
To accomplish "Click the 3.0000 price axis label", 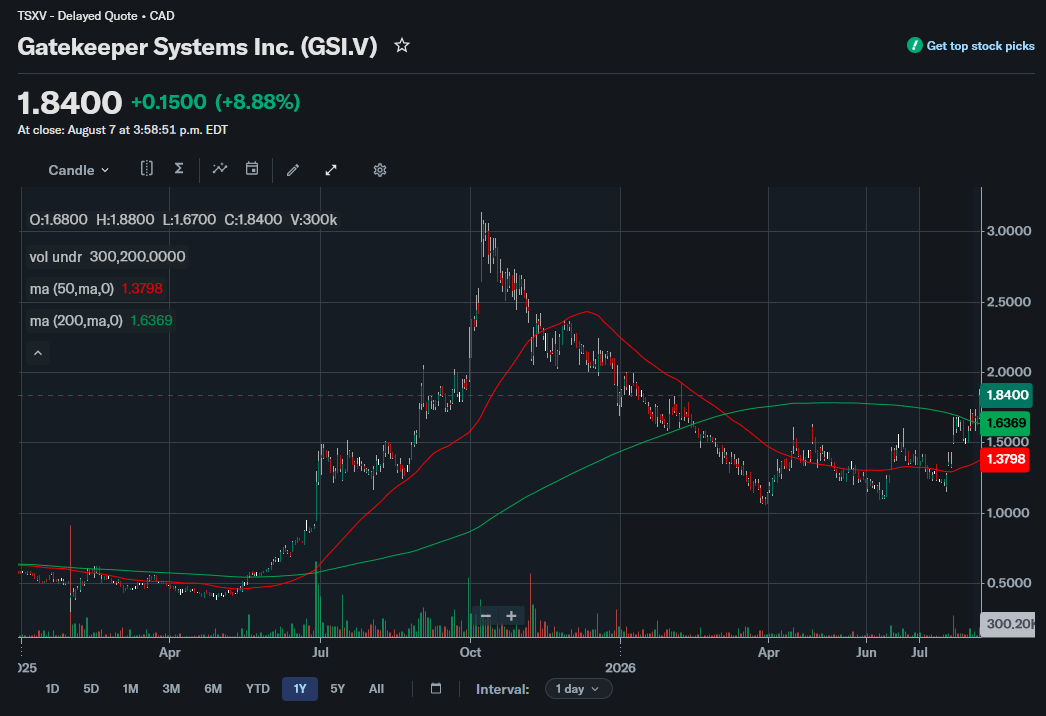I will click(x=1009, y=231).
